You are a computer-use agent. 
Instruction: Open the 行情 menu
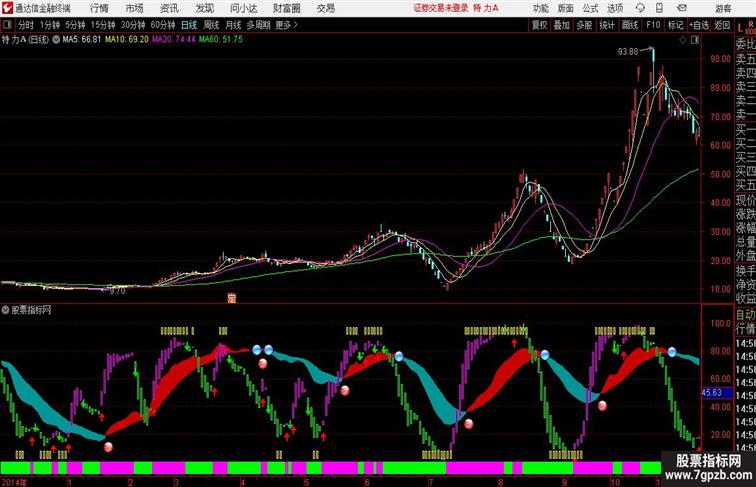click(99, 8)
